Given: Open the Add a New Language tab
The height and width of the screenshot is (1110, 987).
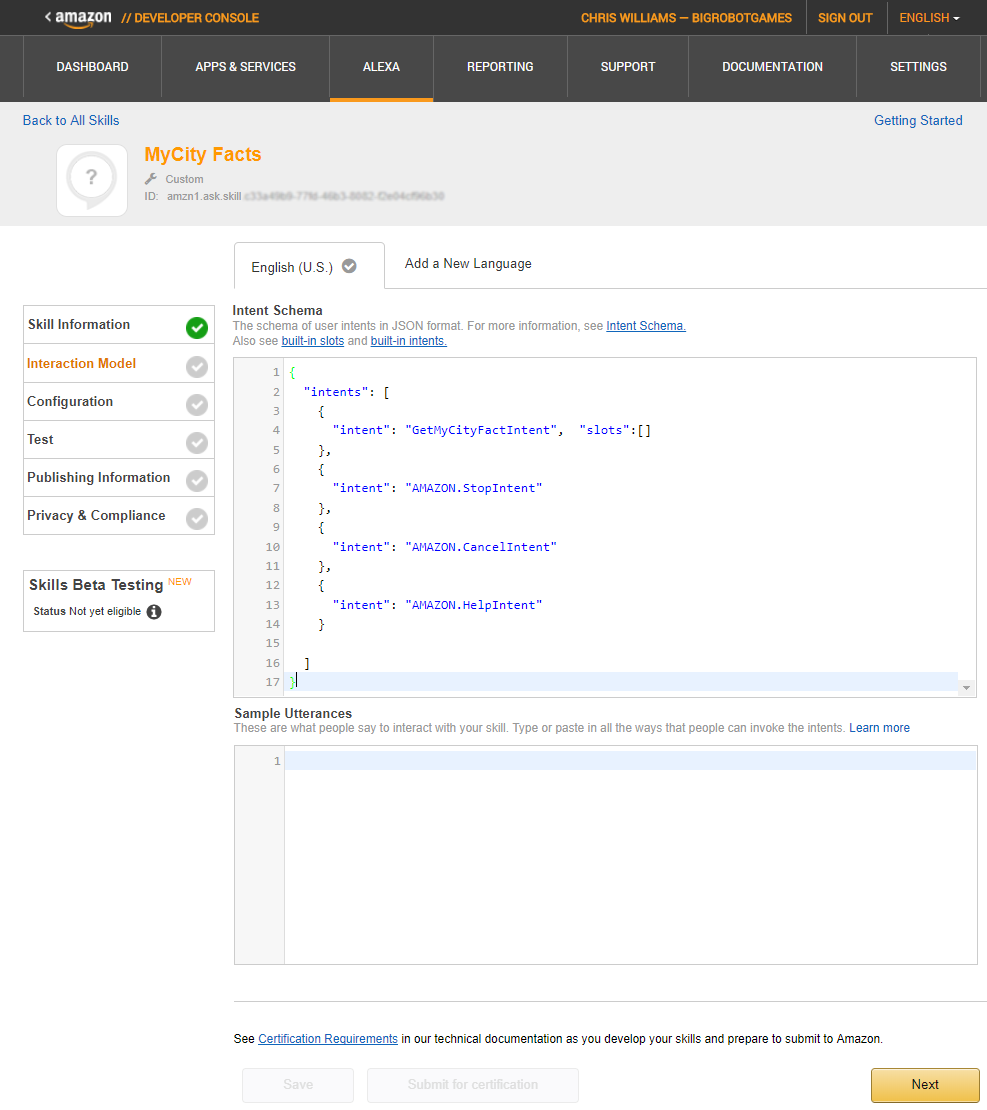Looking at the screenshot, I should [468, 264].
